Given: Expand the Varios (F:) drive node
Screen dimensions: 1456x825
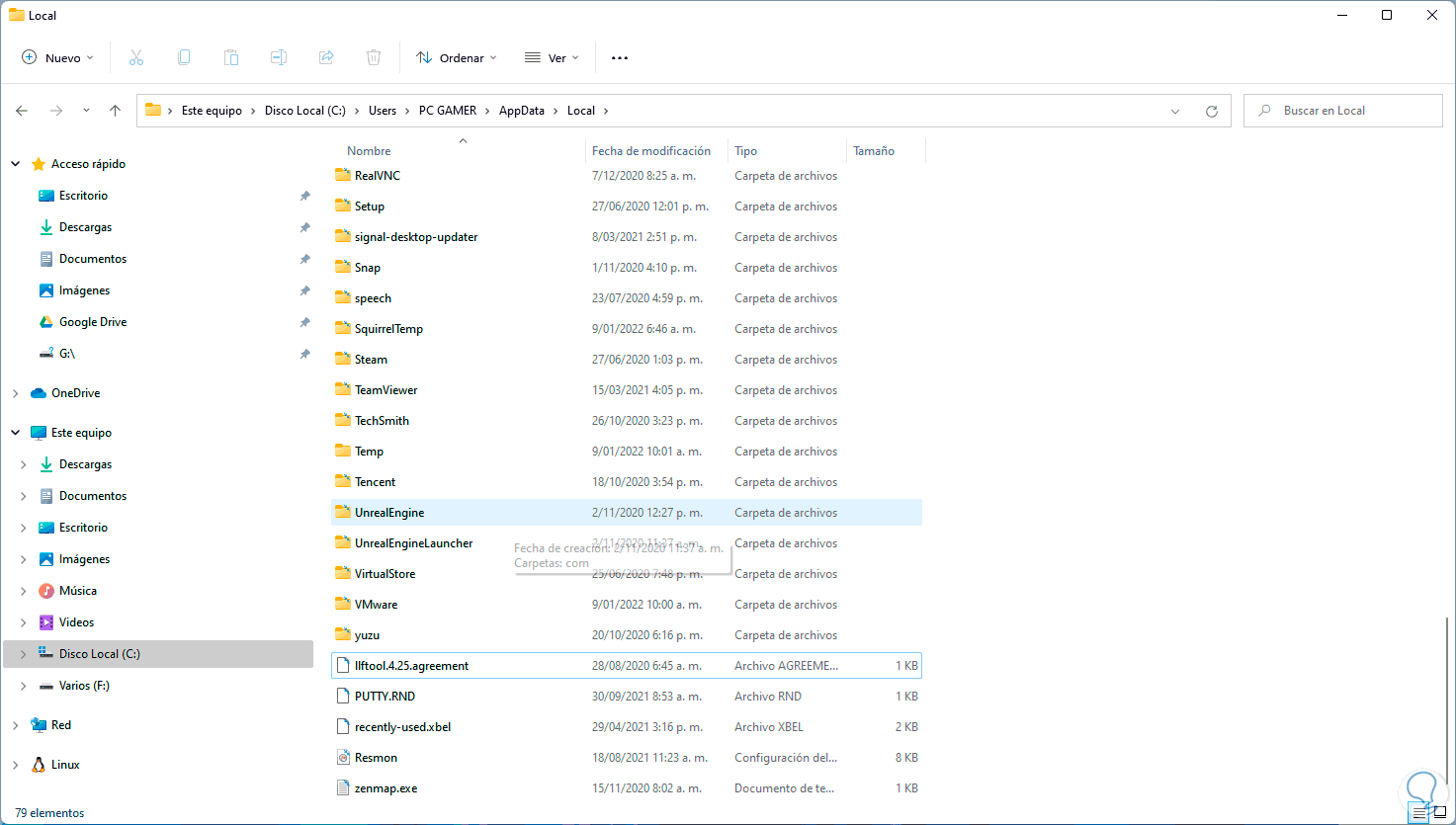Looking at the screenshot, I should 24,686.
